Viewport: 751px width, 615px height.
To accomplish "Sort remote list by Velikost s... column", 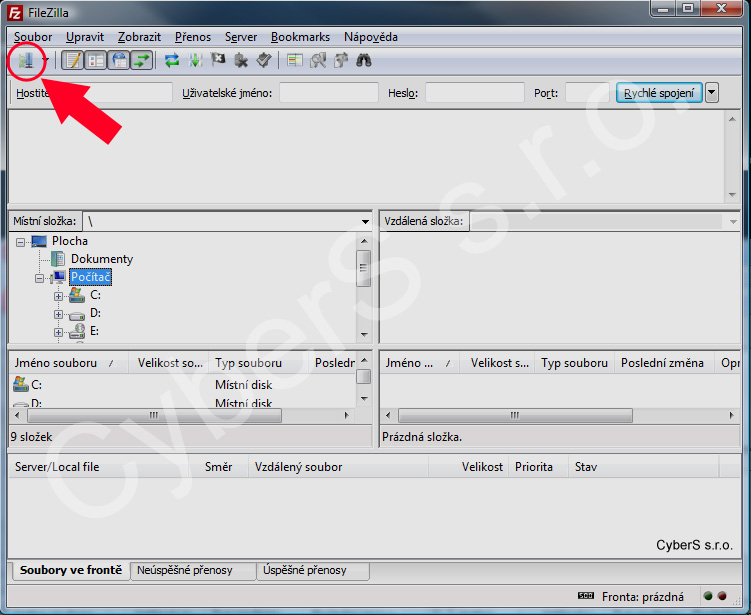I will (x=498, y=363).
